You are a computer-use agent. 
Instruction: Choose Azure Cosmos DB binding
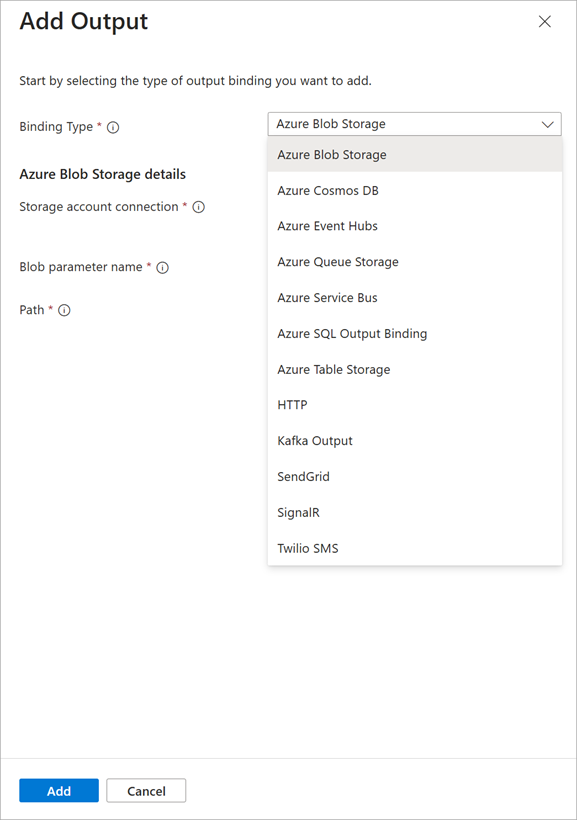tap(415, 190)
